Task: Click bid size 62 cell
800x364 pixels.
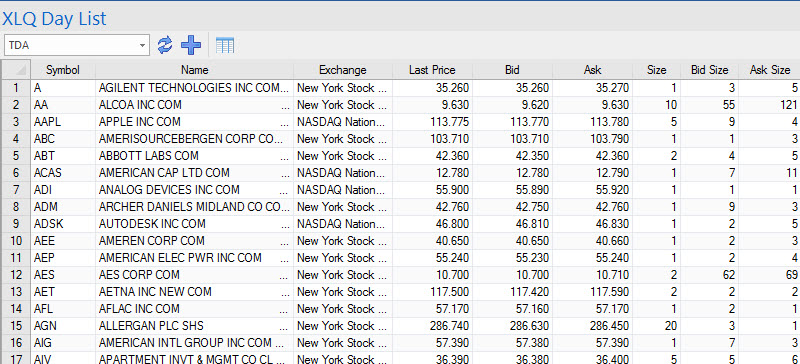Action: coord(710,275)
